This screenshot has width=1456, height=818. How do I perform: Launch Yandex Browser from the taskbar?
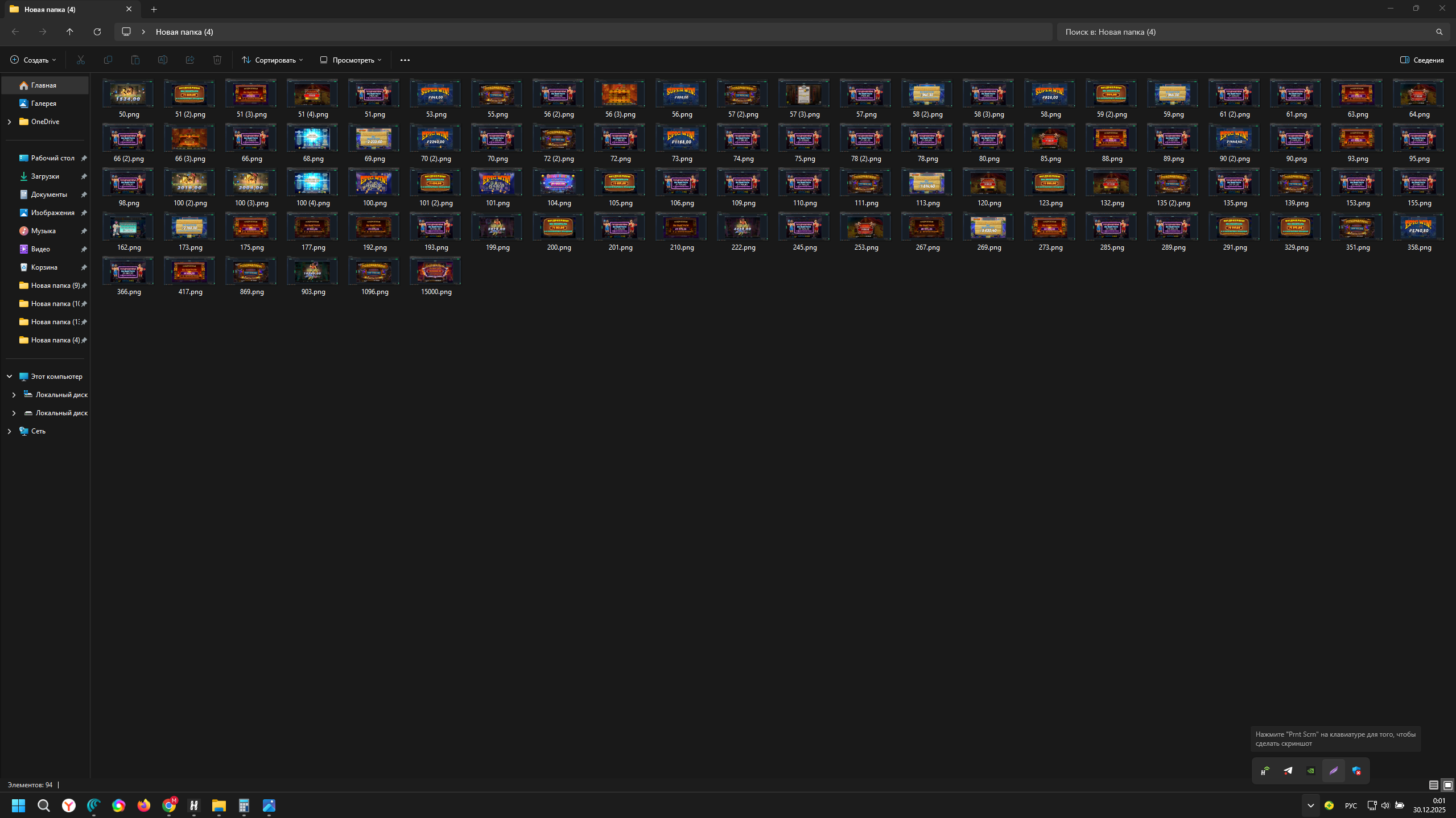click(x=68, y=805)
